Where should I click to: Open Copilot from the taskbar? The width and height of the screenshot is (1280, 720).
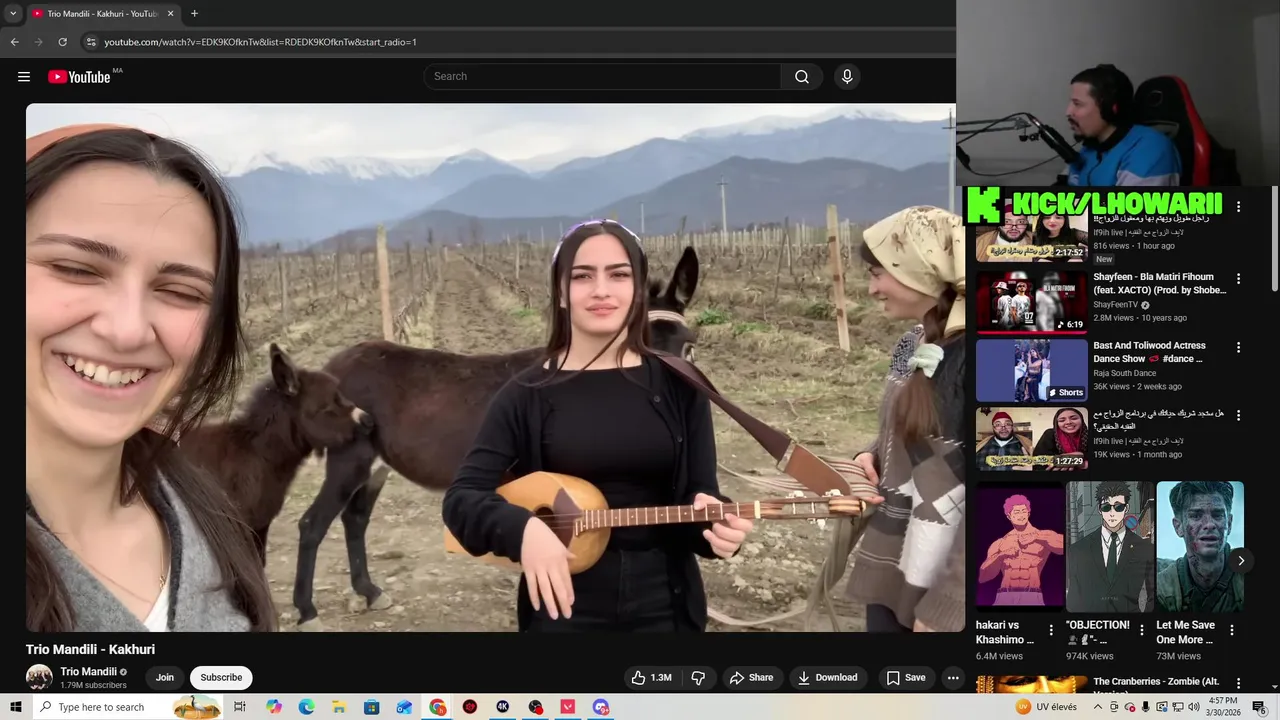274,707
